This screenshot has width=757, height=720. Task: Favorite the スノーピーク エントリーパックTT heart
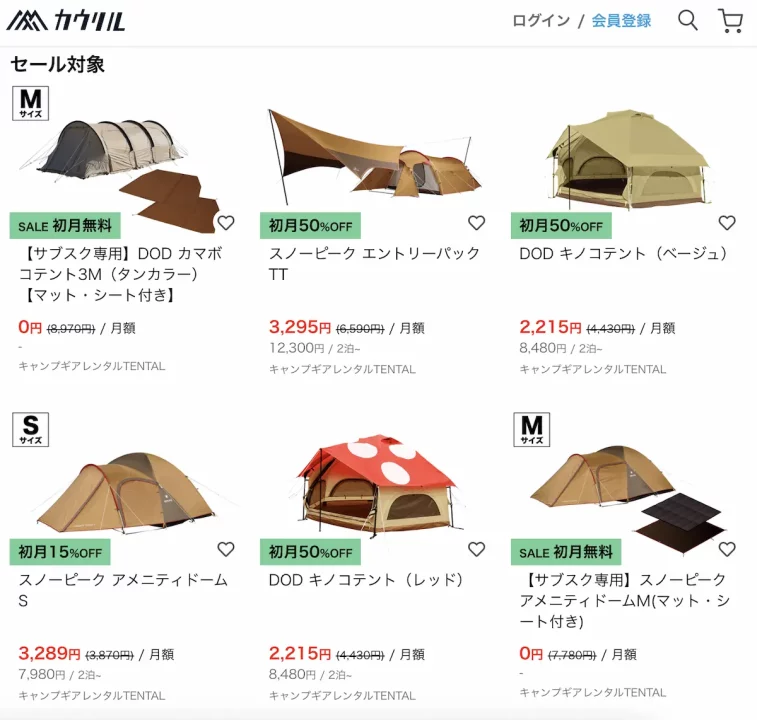pyautogui.click(x=476, y=223)
